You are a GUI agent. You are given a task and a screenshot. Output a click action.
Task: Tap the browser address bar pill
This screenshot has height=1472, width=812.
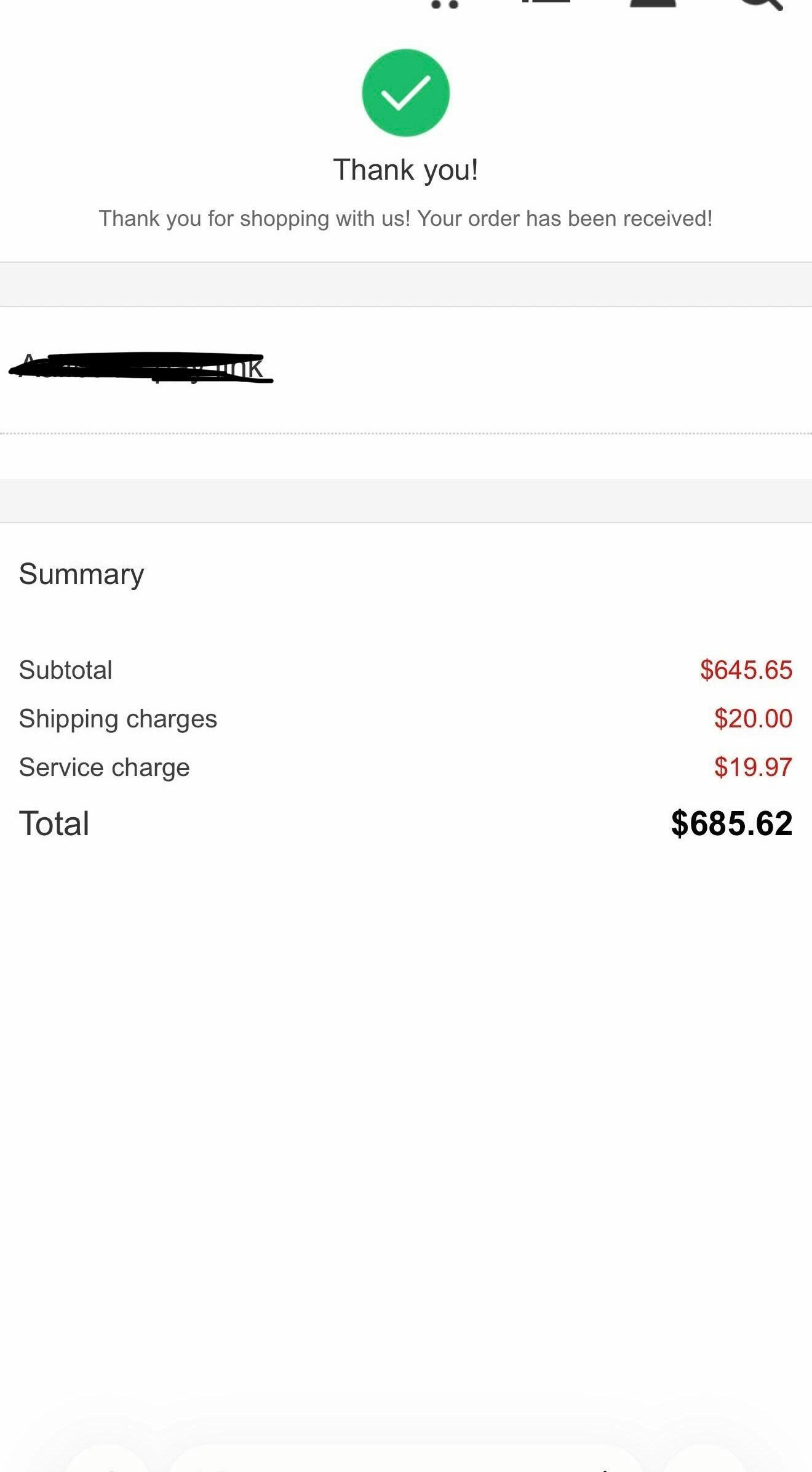coord(406,1461)
